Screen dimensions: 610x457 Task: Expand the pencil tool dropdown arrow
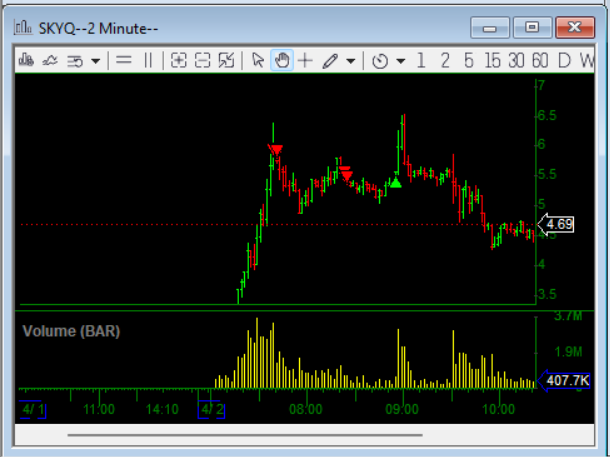[351, 61]
